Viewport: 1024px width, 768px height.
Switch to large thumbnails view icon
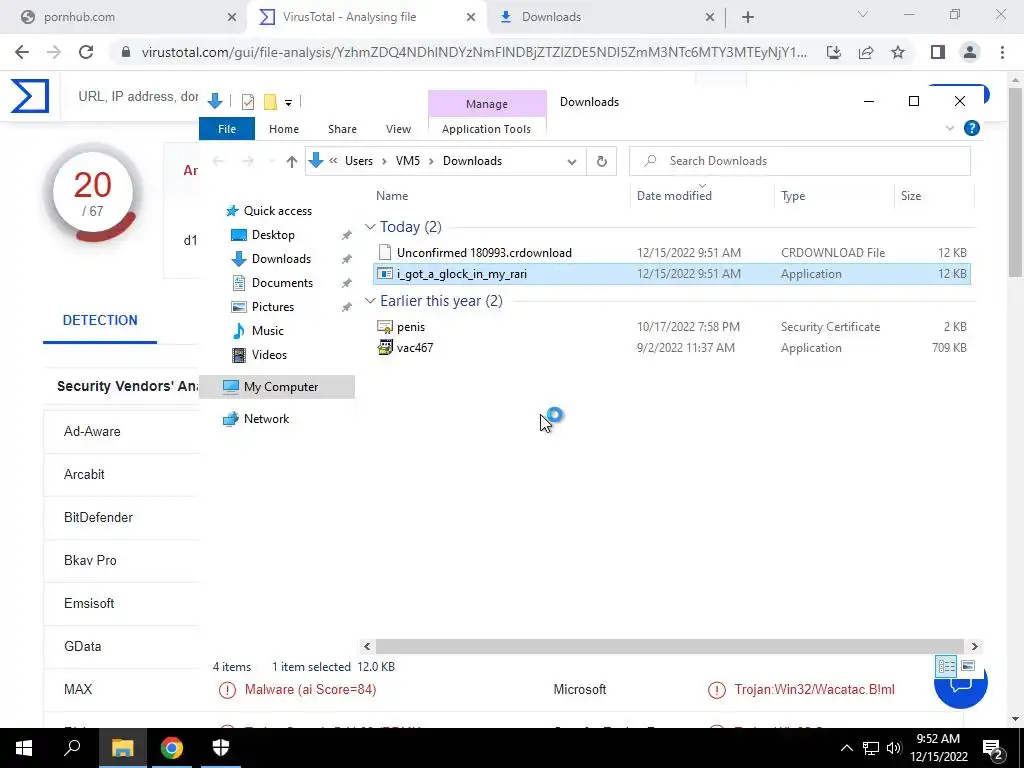(968, 666)
